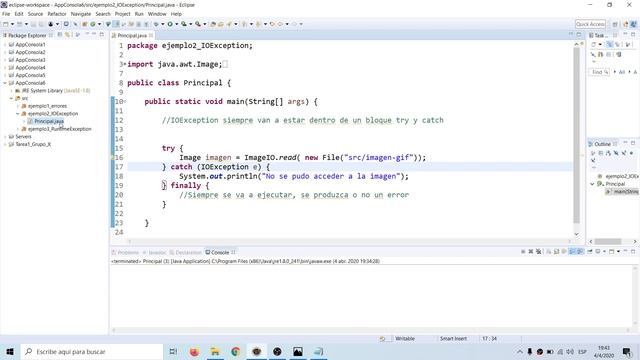This screenshot has width=640, height=360.
Task: Open Windows Start menu
Action: pos(10,351)
